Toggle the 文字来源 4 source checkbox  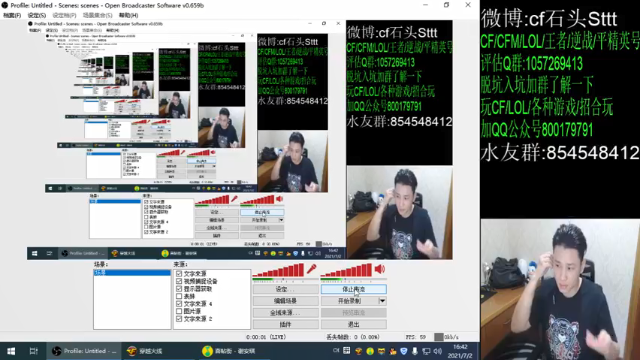click(x=179, y=304)
